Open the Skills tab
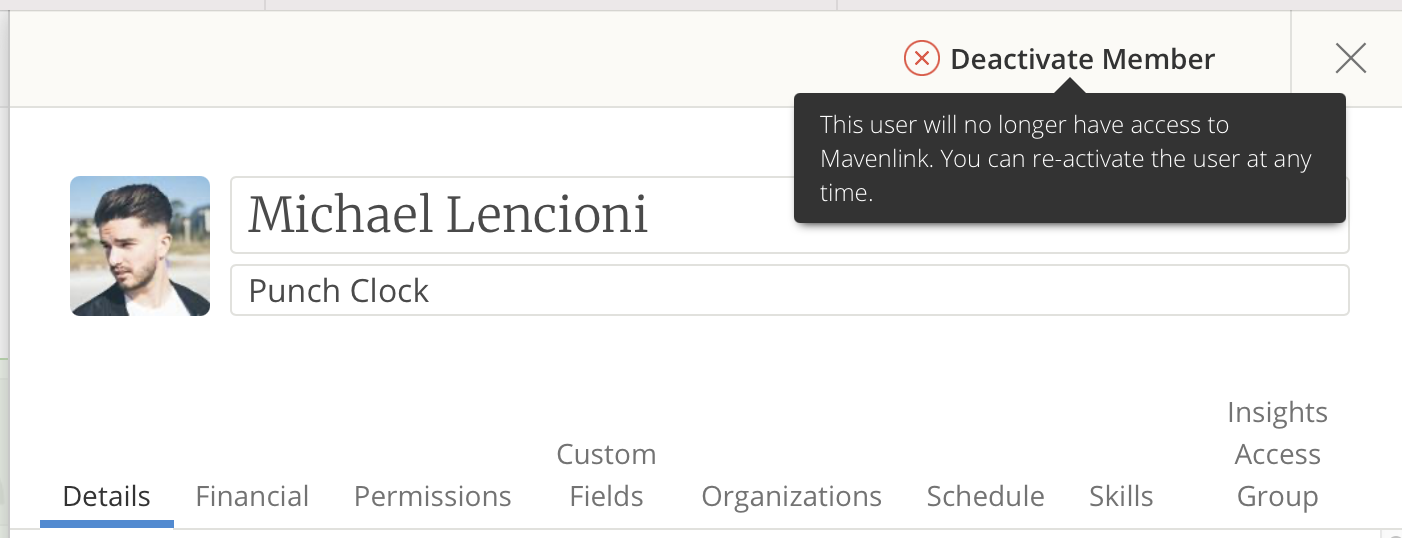 coord(1121,496)
